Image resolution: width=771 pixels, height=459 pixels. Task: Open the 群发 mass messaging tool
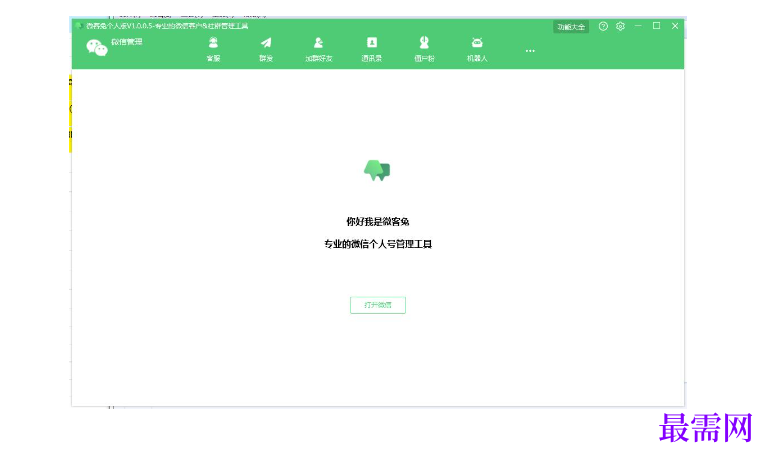(266, 49)
